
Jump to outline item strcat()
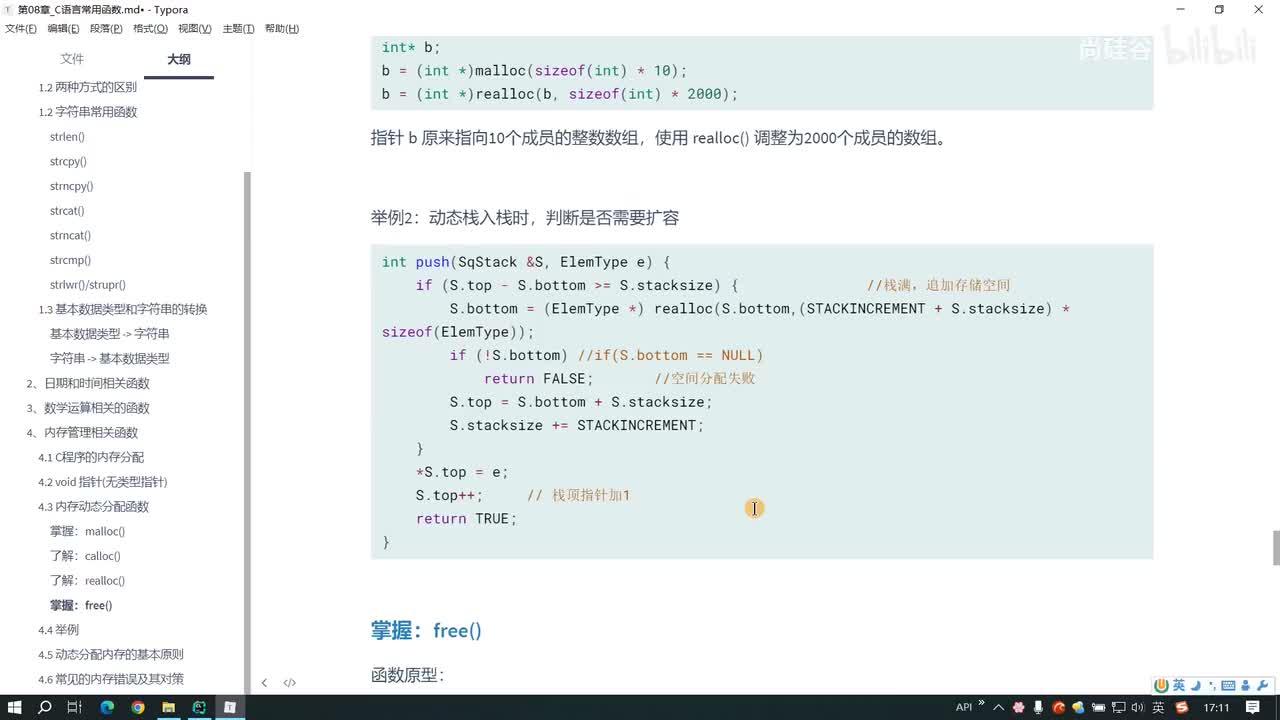[x=67, y=211]
